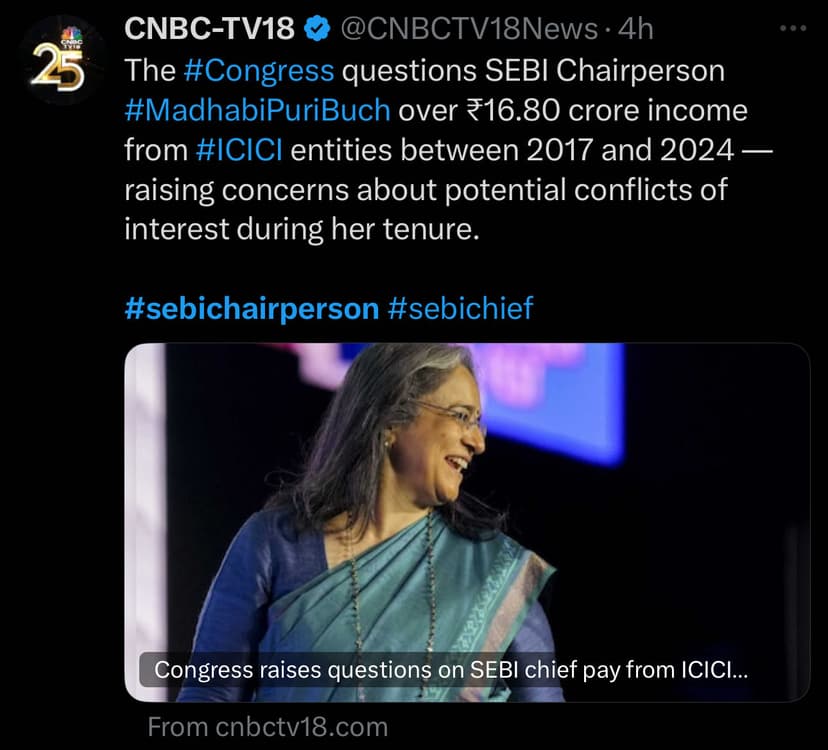
Task: Open the #Congress hashtag
Action: click(x=257, y=70)
